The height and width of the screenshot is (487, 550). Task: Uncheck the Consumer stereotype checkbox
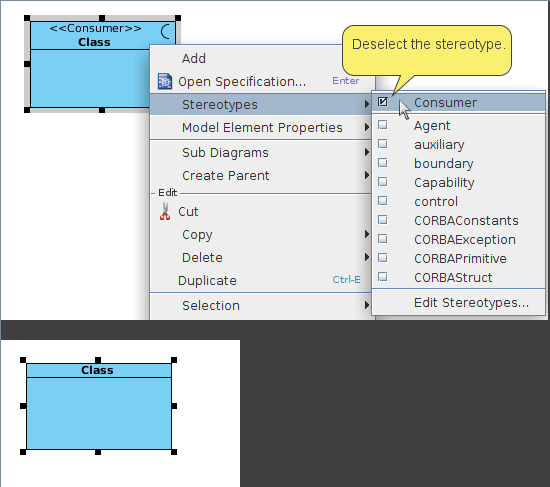pos(383,102)
